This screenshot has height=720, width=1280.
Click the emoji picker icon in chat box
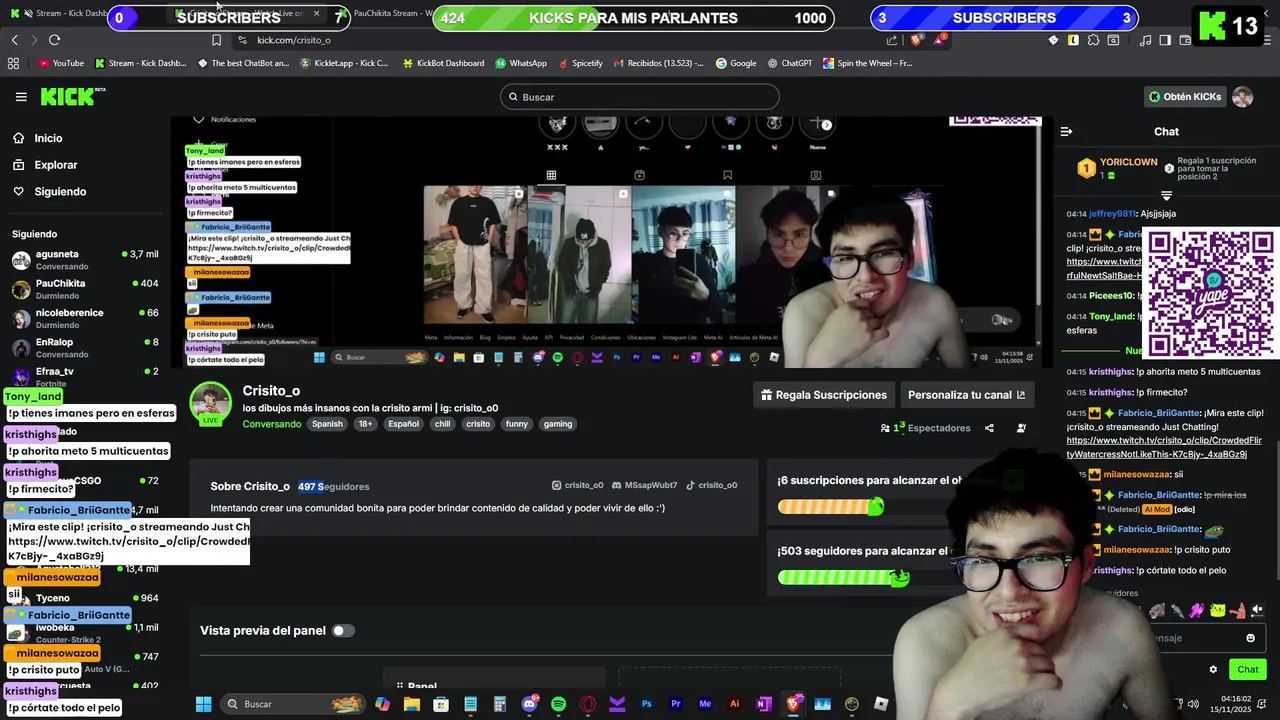pyautogui.click(x=1250, y=638)
